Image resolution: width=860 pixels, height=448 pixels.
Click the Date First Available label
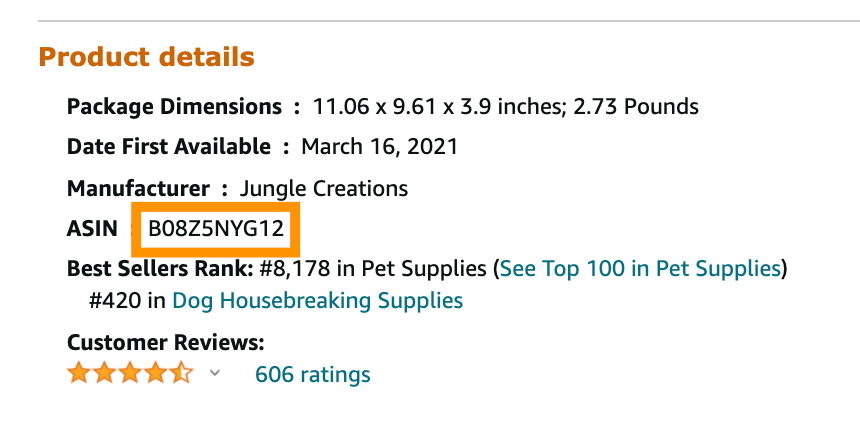pyautogui.click(x=169, y=147)
